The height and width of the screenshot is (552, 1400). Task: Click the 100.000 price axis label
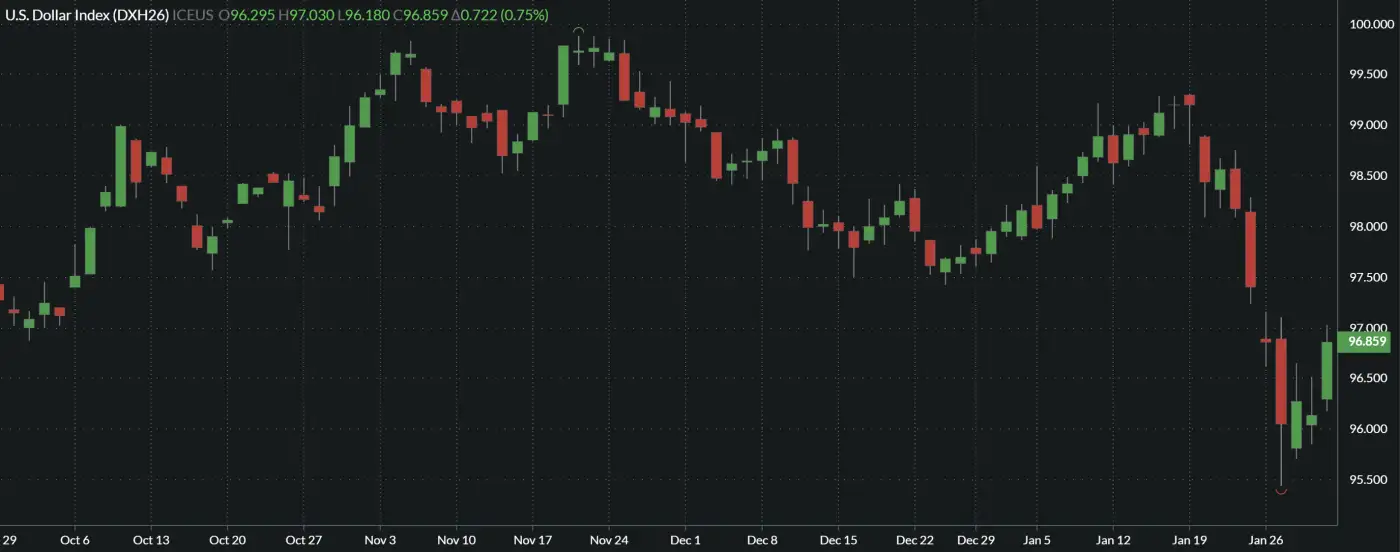point(1367,24)
